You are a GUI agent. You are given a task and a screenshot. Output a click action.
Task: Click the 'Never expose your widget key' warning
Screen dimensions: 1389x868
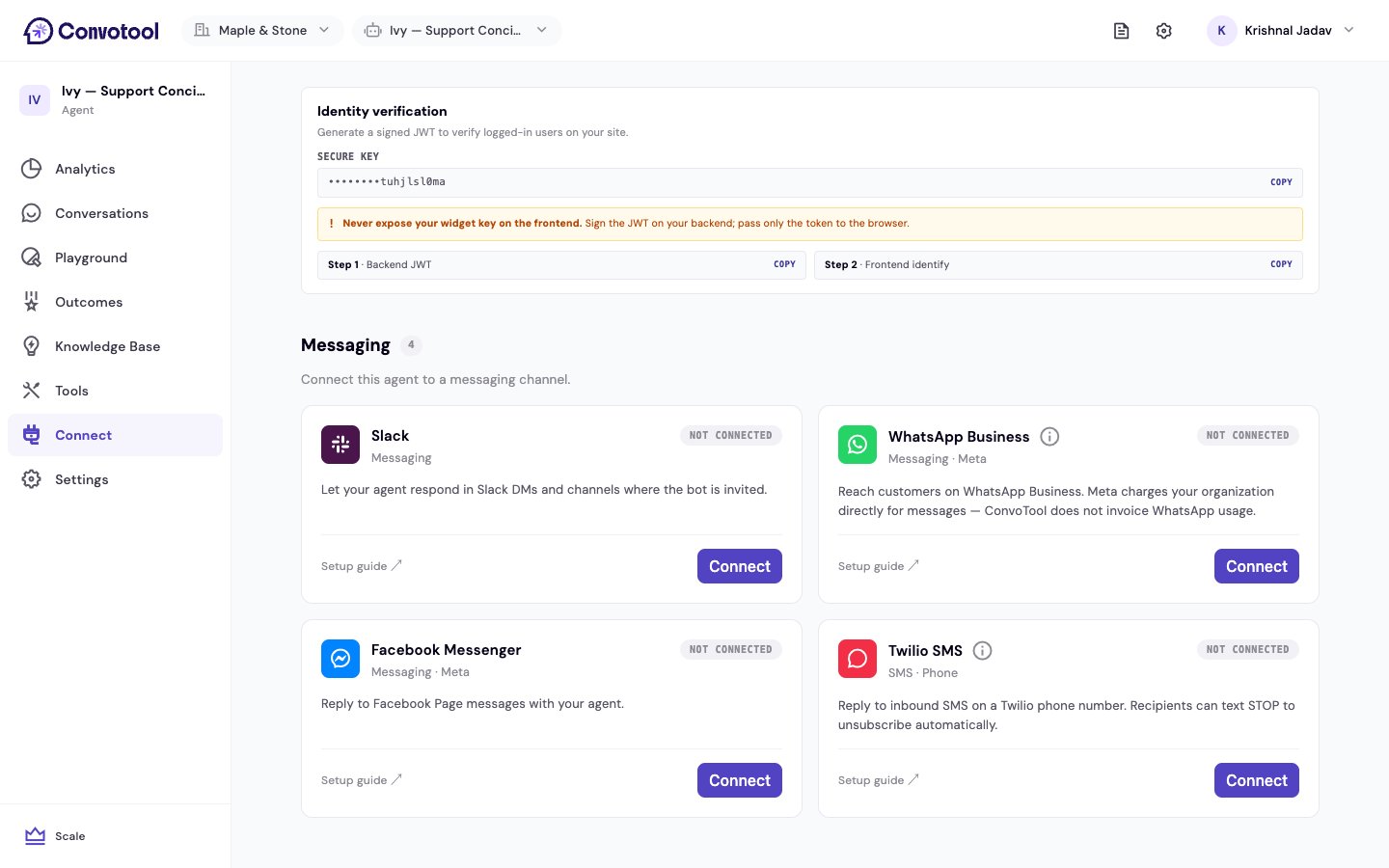[810, 224]
